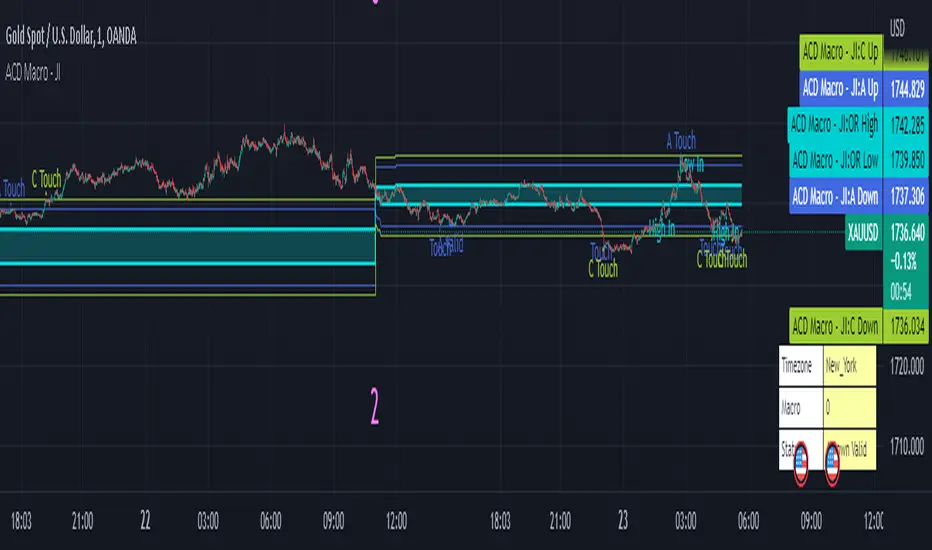Click the New_York value cell
Screen dimensions: 932x550
(849, 366)
